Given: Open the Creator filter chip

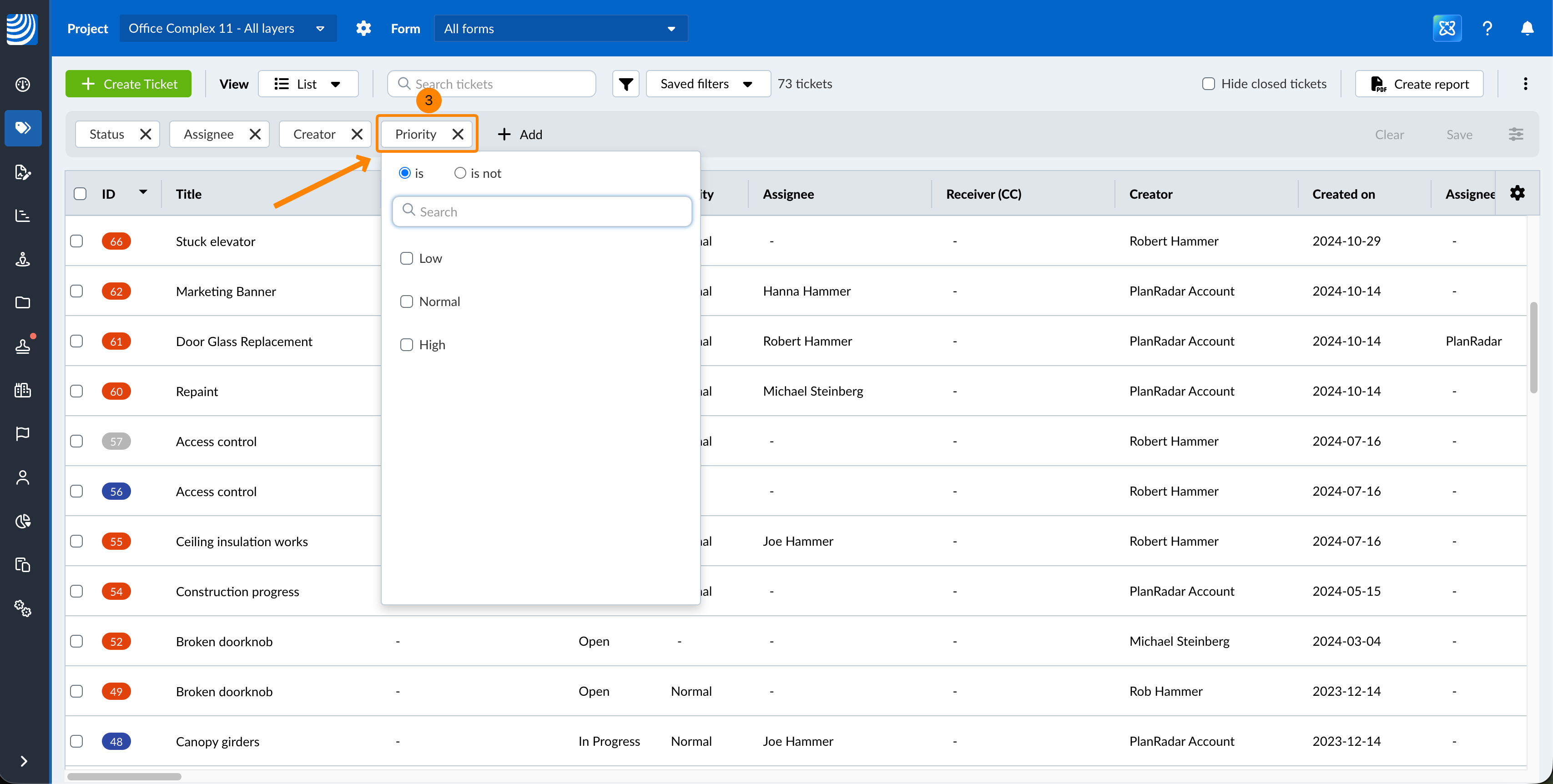Looking at the screenshot, I should [314, 135].
